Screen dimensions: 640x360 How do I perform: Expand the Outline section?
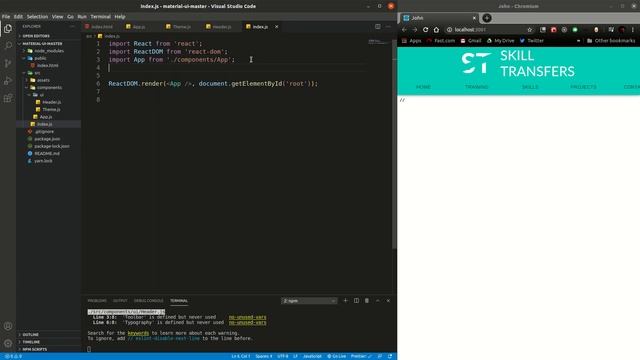coord(31,334)
